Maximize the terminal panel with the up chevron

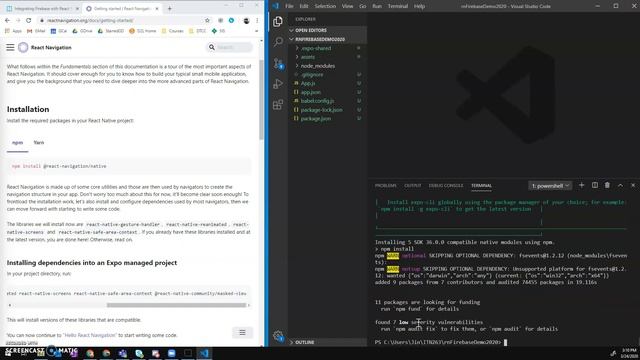[x=620, y=185]
